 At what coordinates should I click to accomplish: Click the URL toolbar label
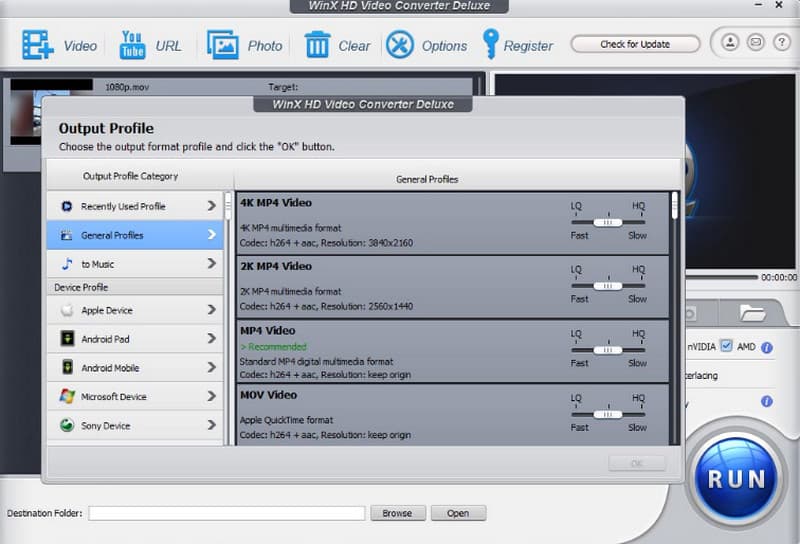(x=168, y=46)
